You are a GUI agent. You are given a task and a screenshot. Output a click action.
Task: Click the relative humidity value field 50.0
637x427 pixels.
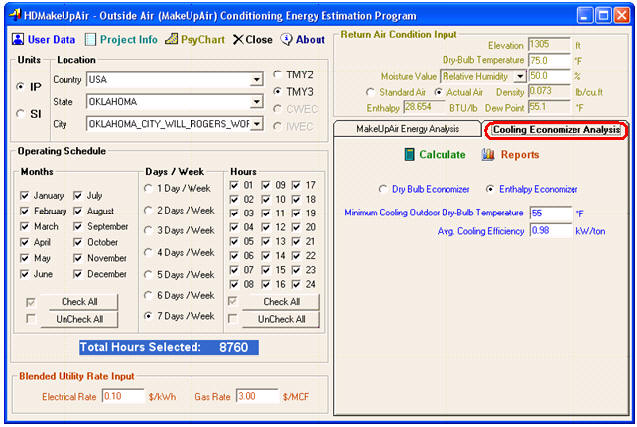click(549, 76)
